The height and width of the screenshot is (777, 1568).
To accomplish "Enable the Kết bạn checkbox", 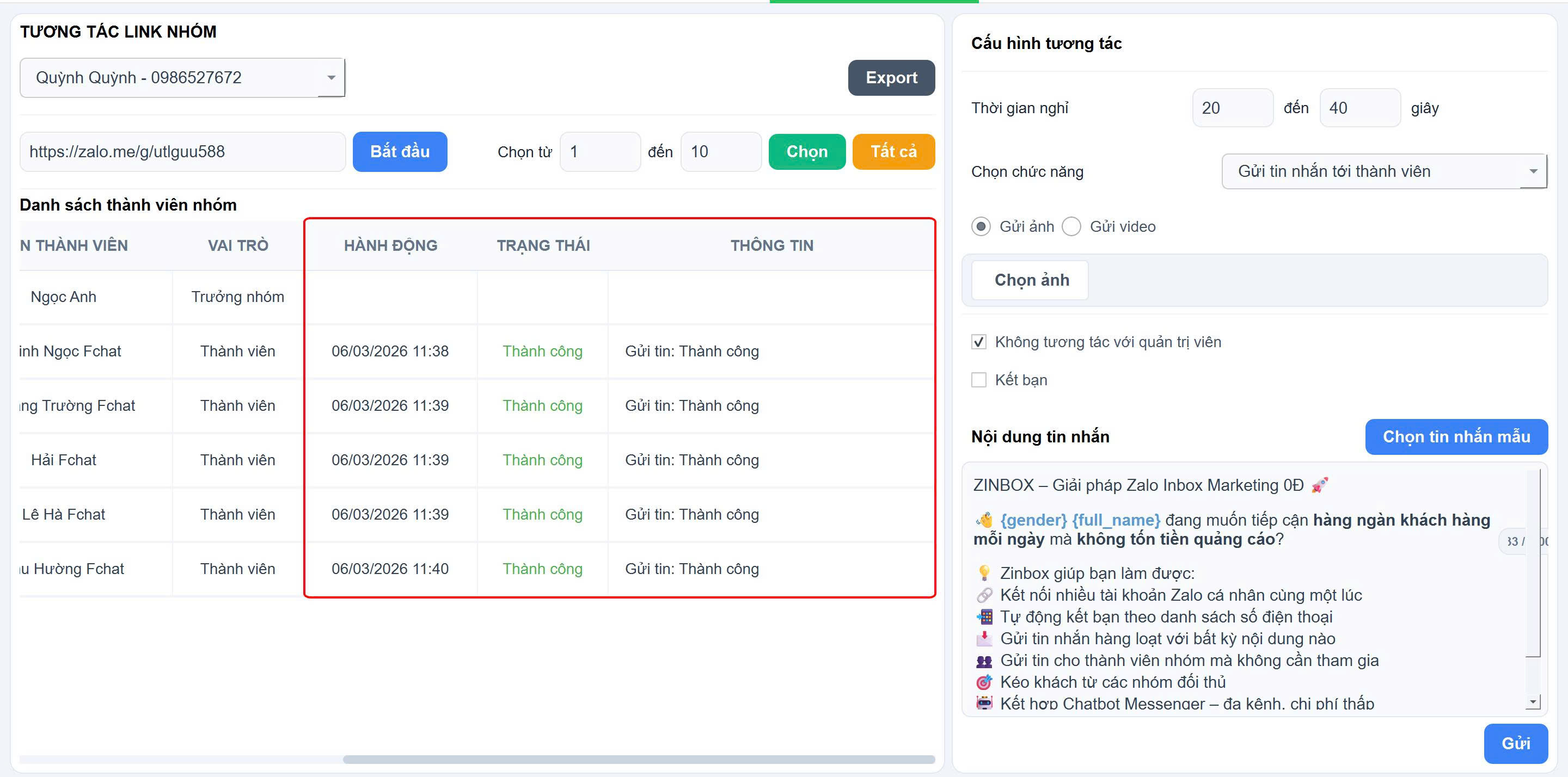I will 978,380.
